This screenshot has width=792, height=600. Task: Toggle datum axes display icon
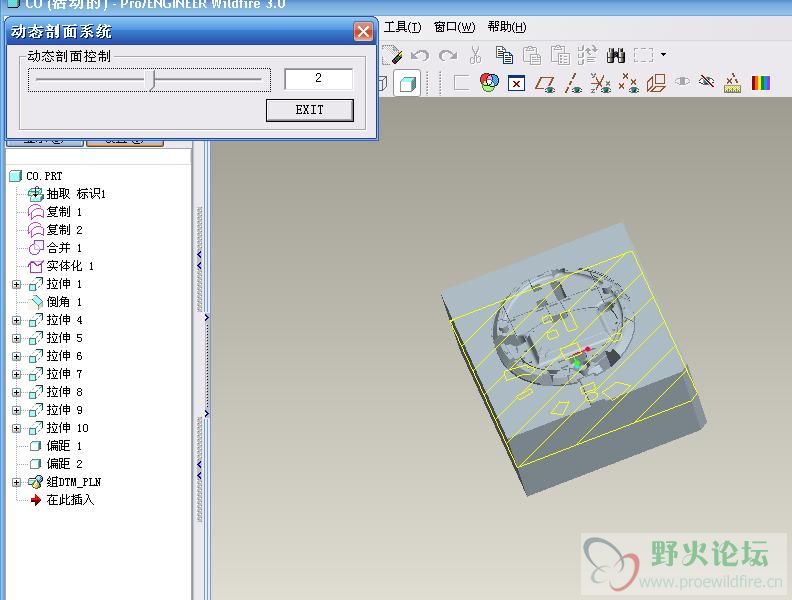click(x=573, y=83)
